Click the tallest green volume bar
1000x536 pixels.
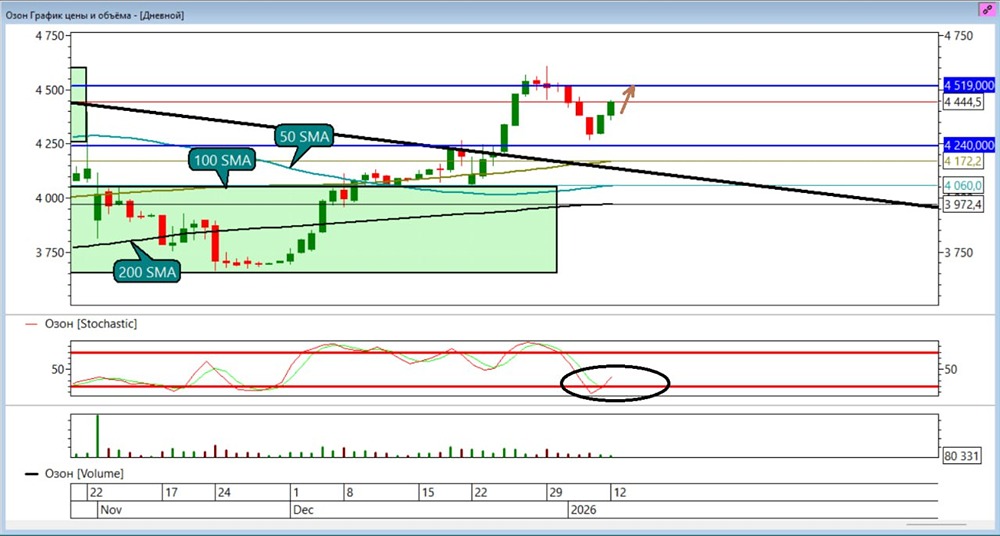[x=98, y=436]
